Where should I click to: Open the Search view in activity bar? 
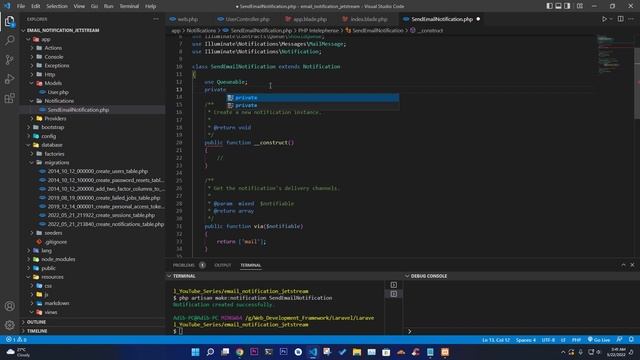pyautogui.click(x=9, y=40)
